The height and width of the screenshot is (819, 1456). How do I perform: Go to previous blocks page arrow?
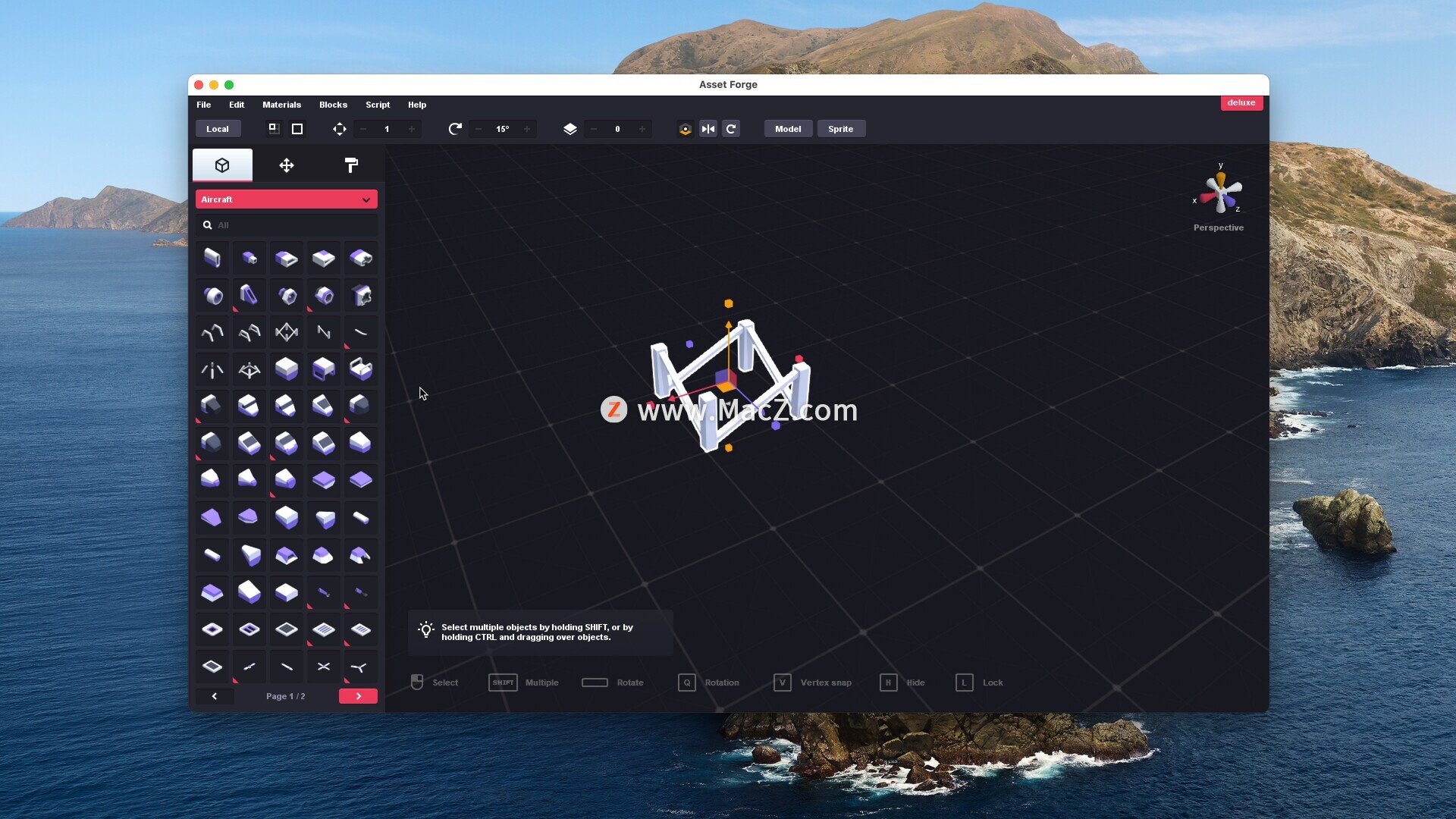pyautogui.click(x=215, y=696)
